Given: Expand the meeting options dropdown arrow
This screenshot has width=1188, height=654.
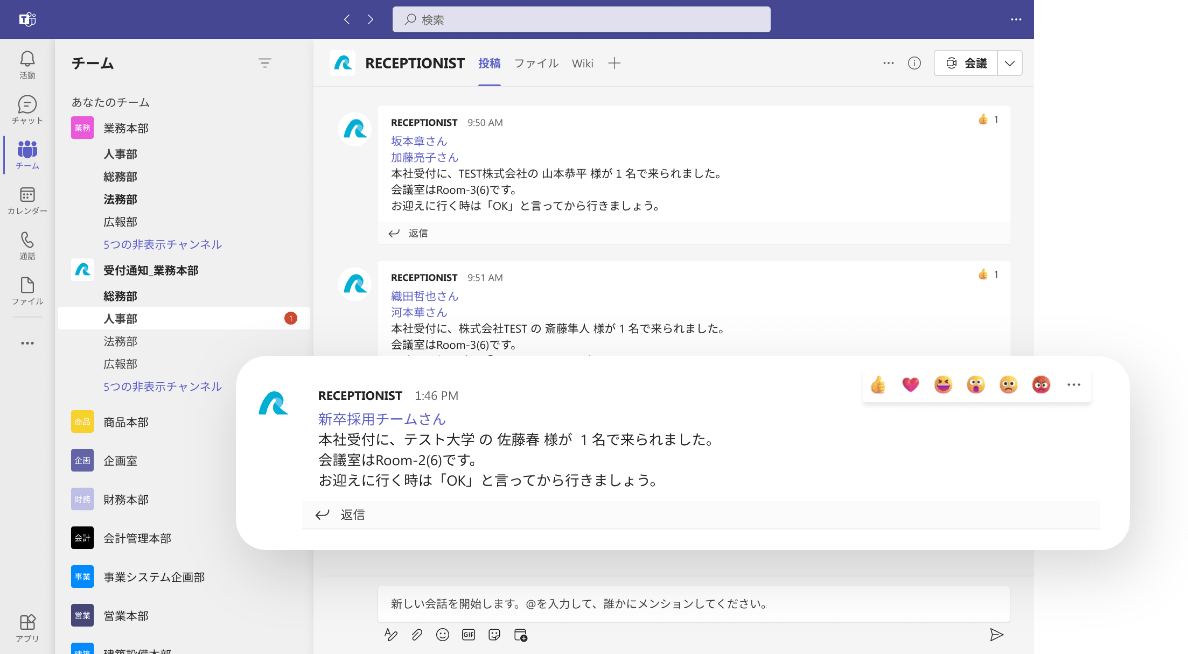Looking at the screenshot, I should tap(1010, 64).
